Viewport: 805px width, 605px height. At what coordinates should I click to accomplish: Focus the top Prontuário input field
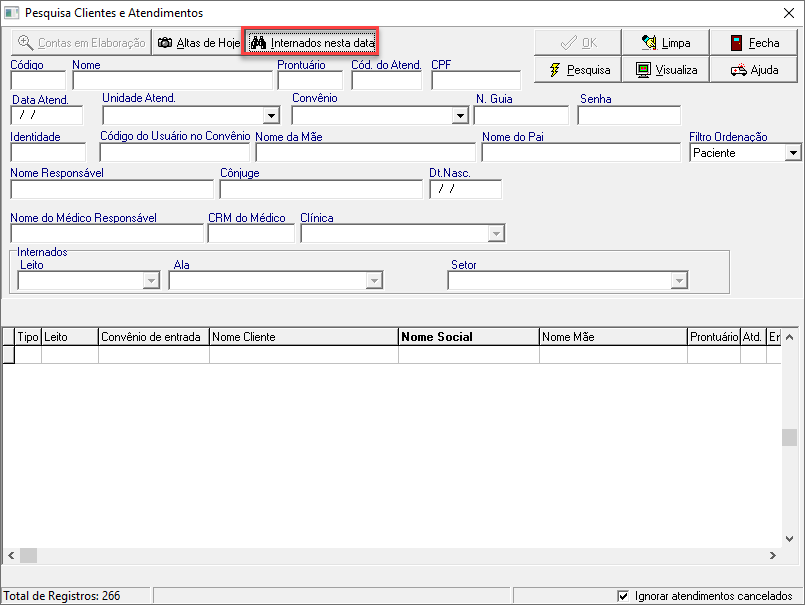pyautogui.click(x=310, y=81)
